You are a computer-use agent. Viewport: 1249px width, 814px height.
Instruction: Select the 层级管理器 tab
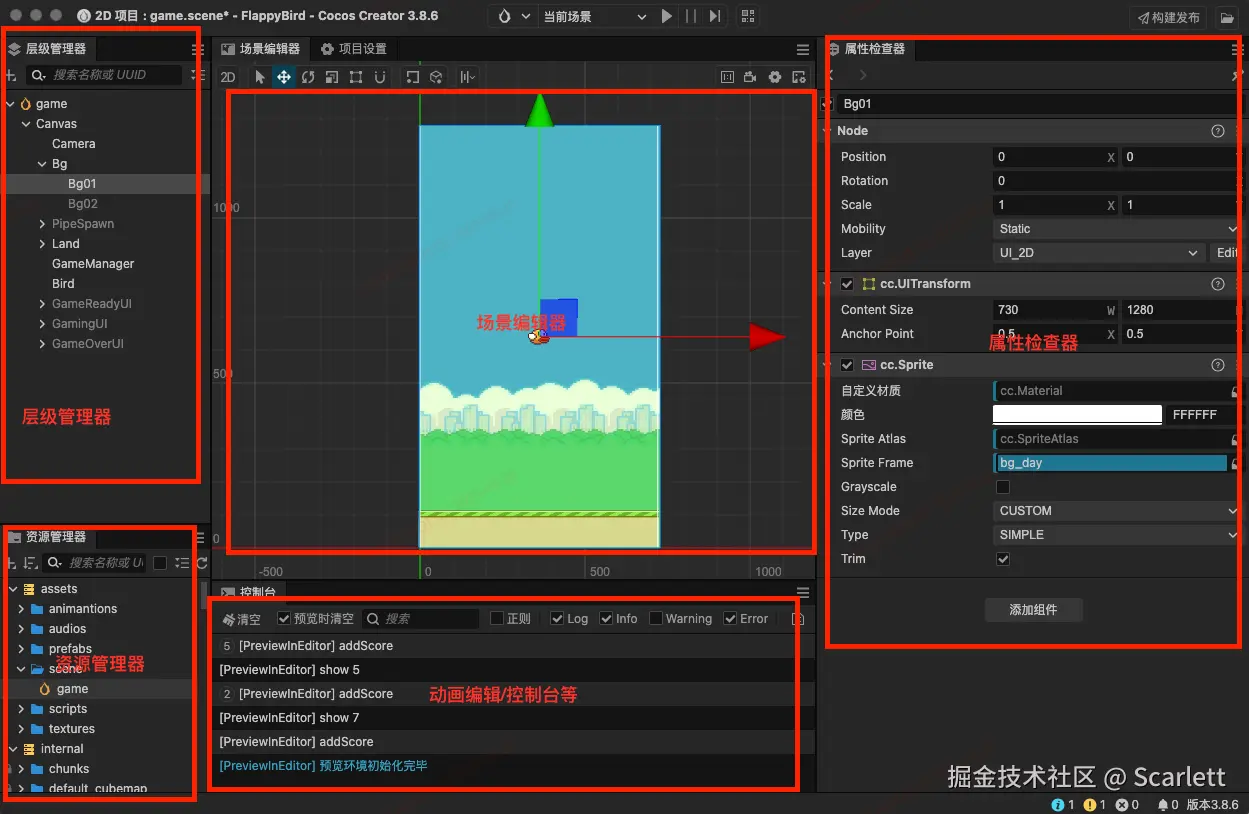[x=48, y=49]
